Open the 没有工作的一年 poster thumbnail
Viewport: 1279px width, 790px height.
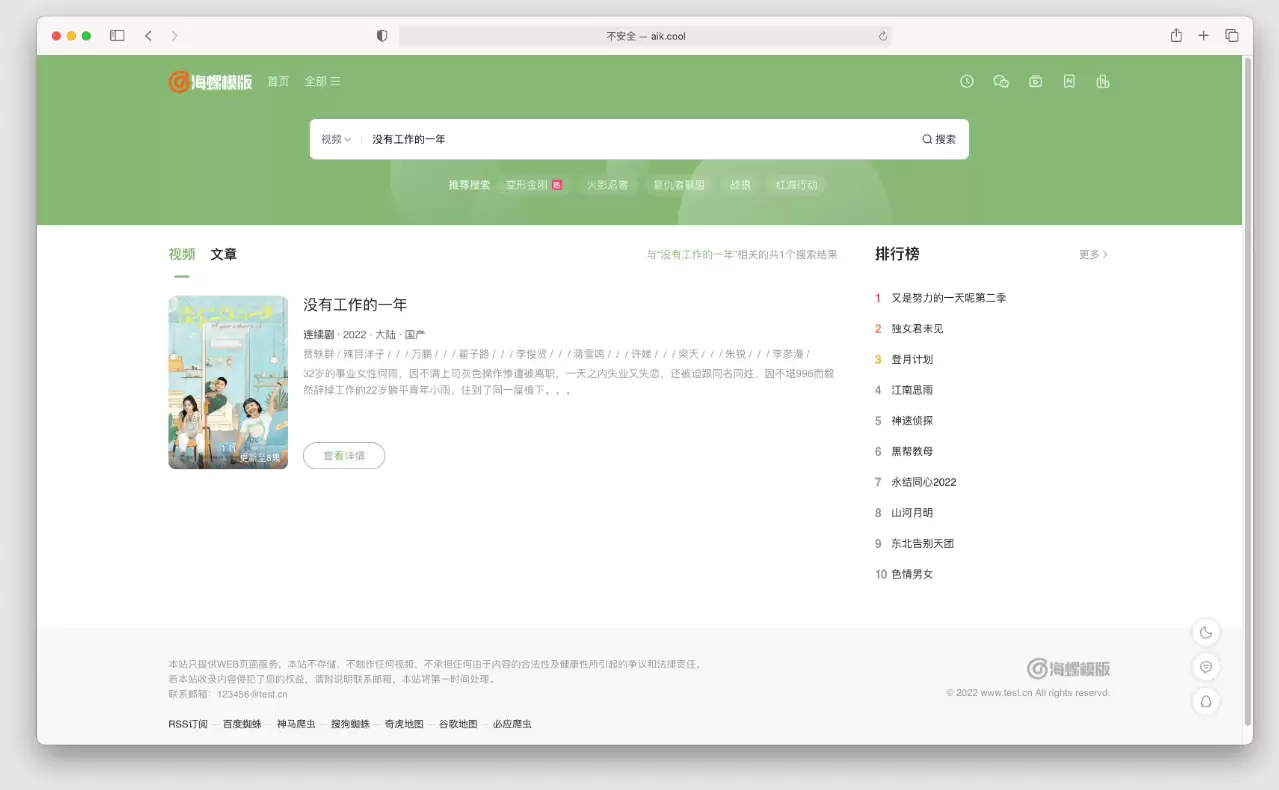[228, 382]
